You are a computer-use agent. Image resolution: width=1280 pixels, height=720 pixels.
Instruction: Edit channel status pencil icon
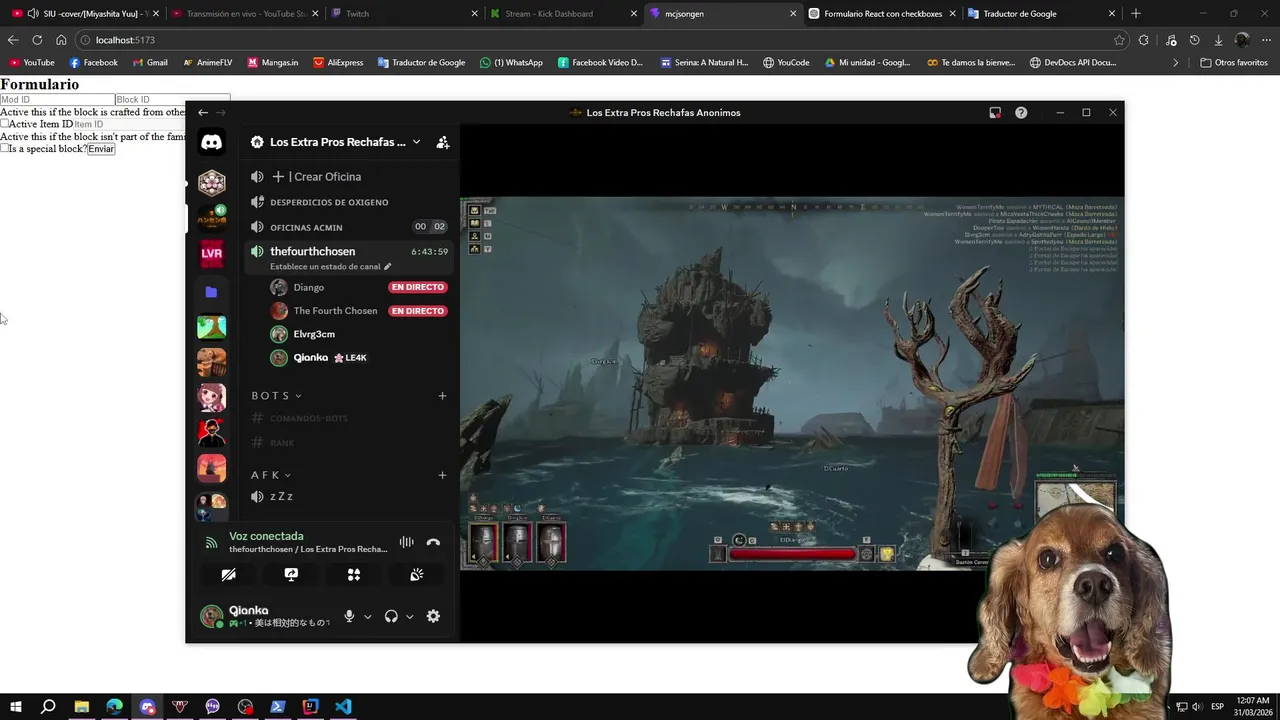388,267
